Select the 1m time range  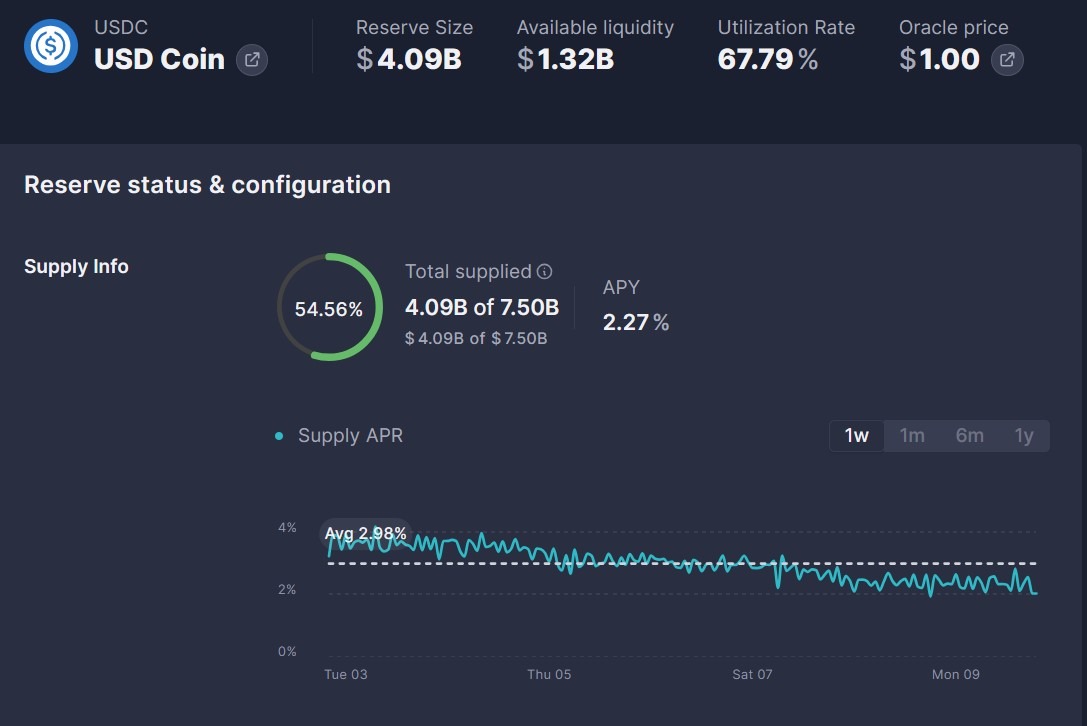click(x=912, y=435)
